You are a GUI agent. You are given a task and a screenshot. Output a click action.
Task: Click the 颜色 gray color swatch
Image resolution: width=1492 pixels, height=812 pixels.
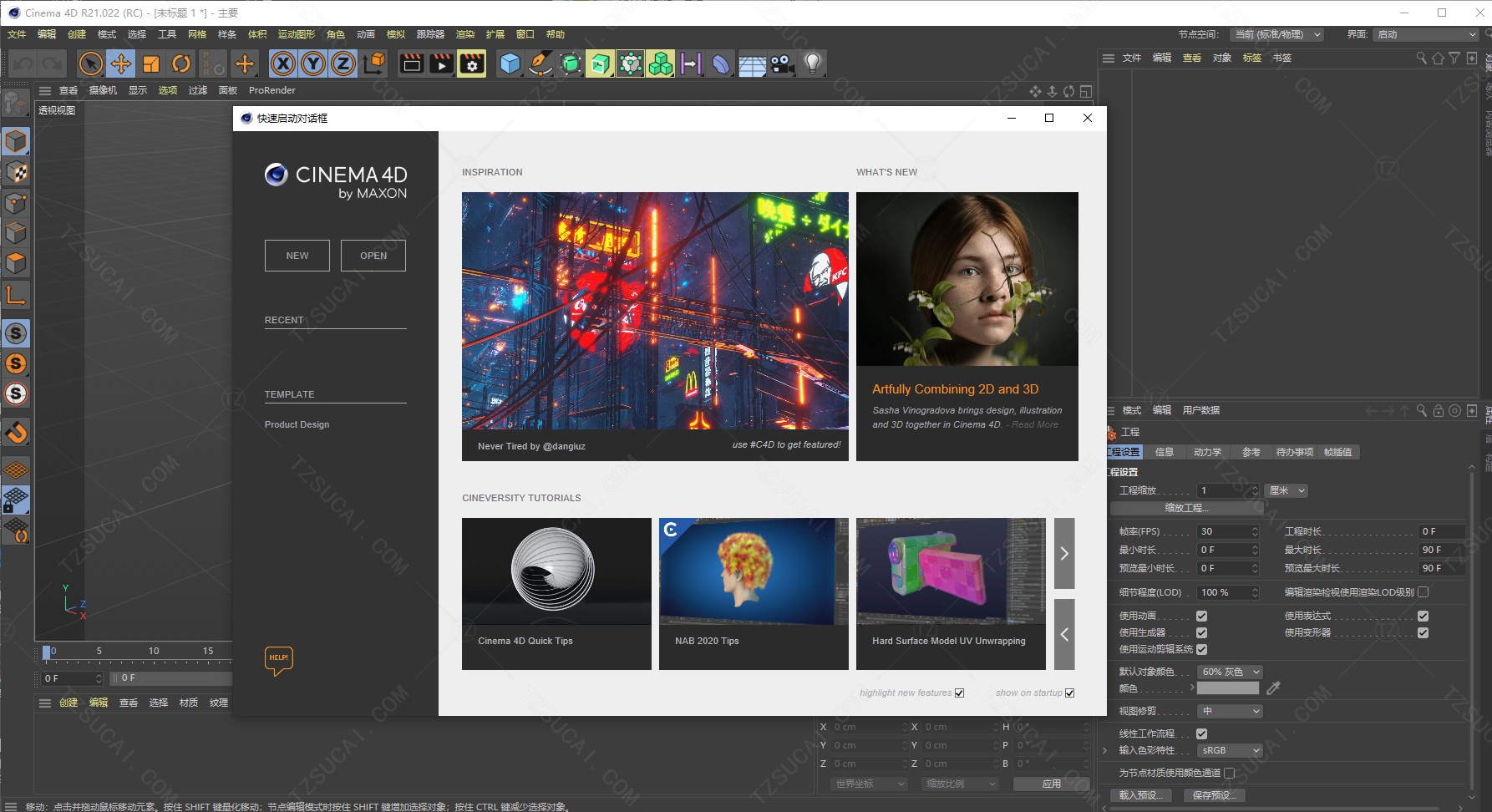coord(1228,688)
